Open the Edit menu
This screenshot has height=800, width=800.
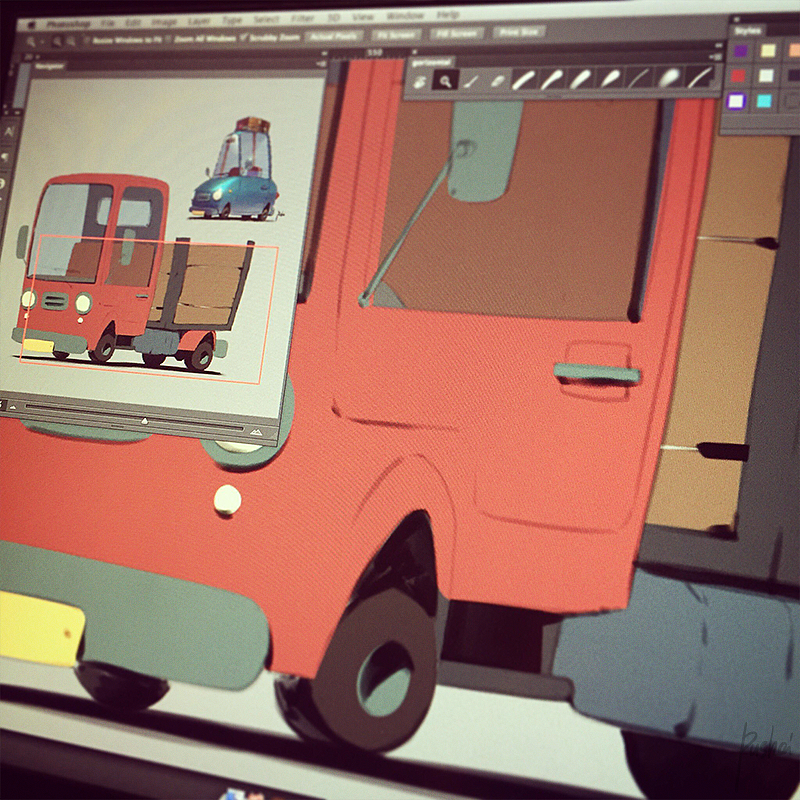pyautogui.click(x=133, y=23)
